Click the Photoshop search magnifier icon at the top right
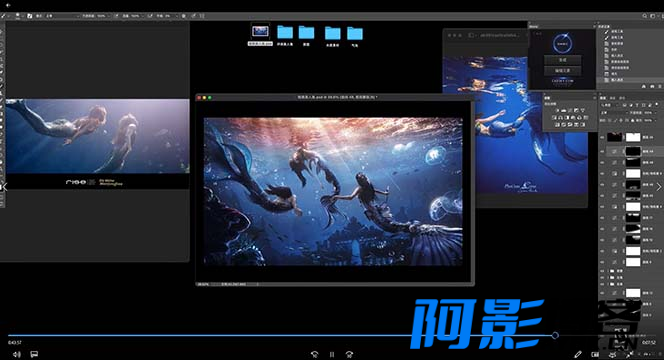Viewport: 664px width, 360px height. 645,16
